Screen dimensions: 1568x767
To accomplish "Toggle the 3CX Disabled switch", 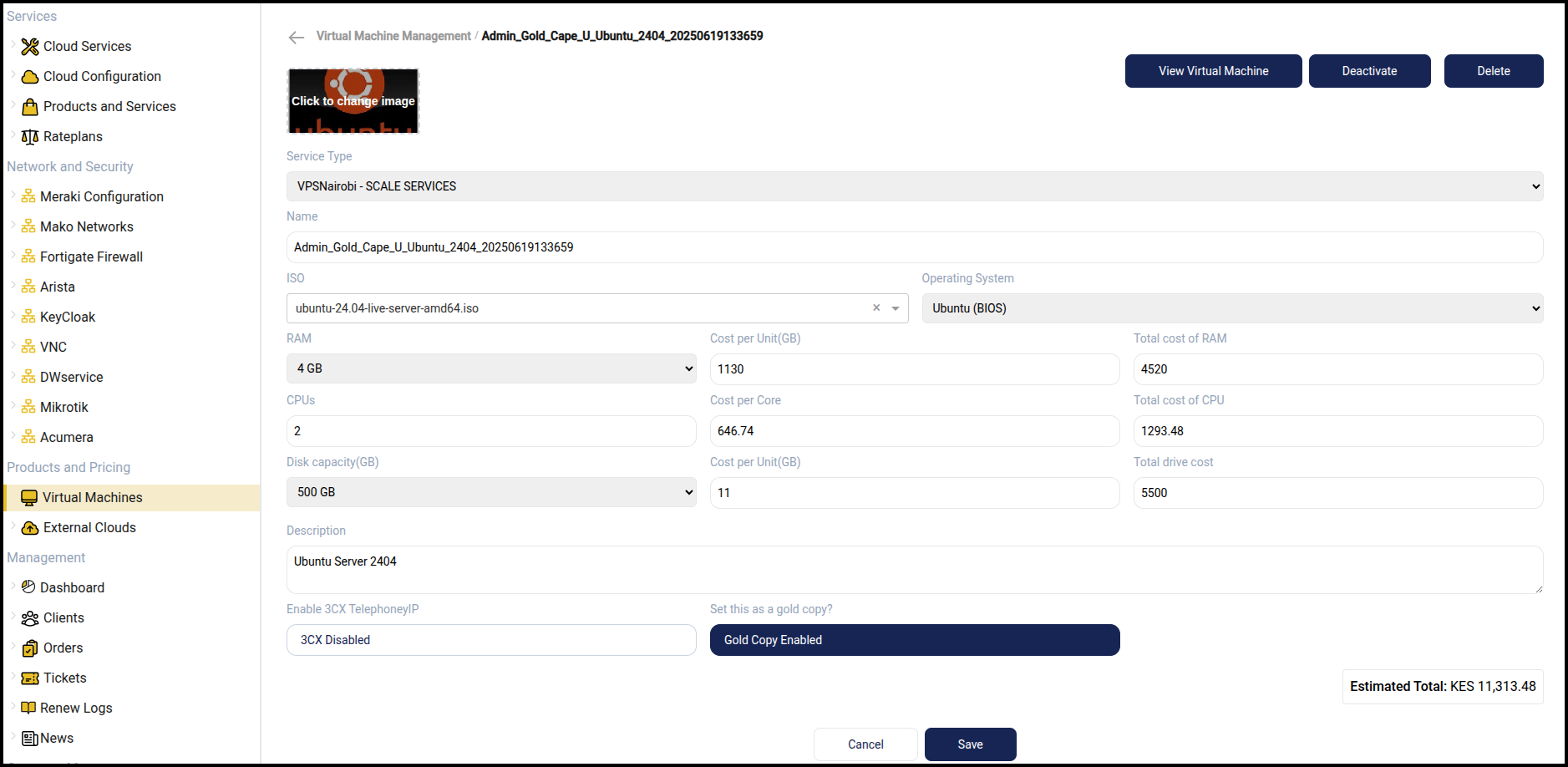I will [x=491, y=640].
